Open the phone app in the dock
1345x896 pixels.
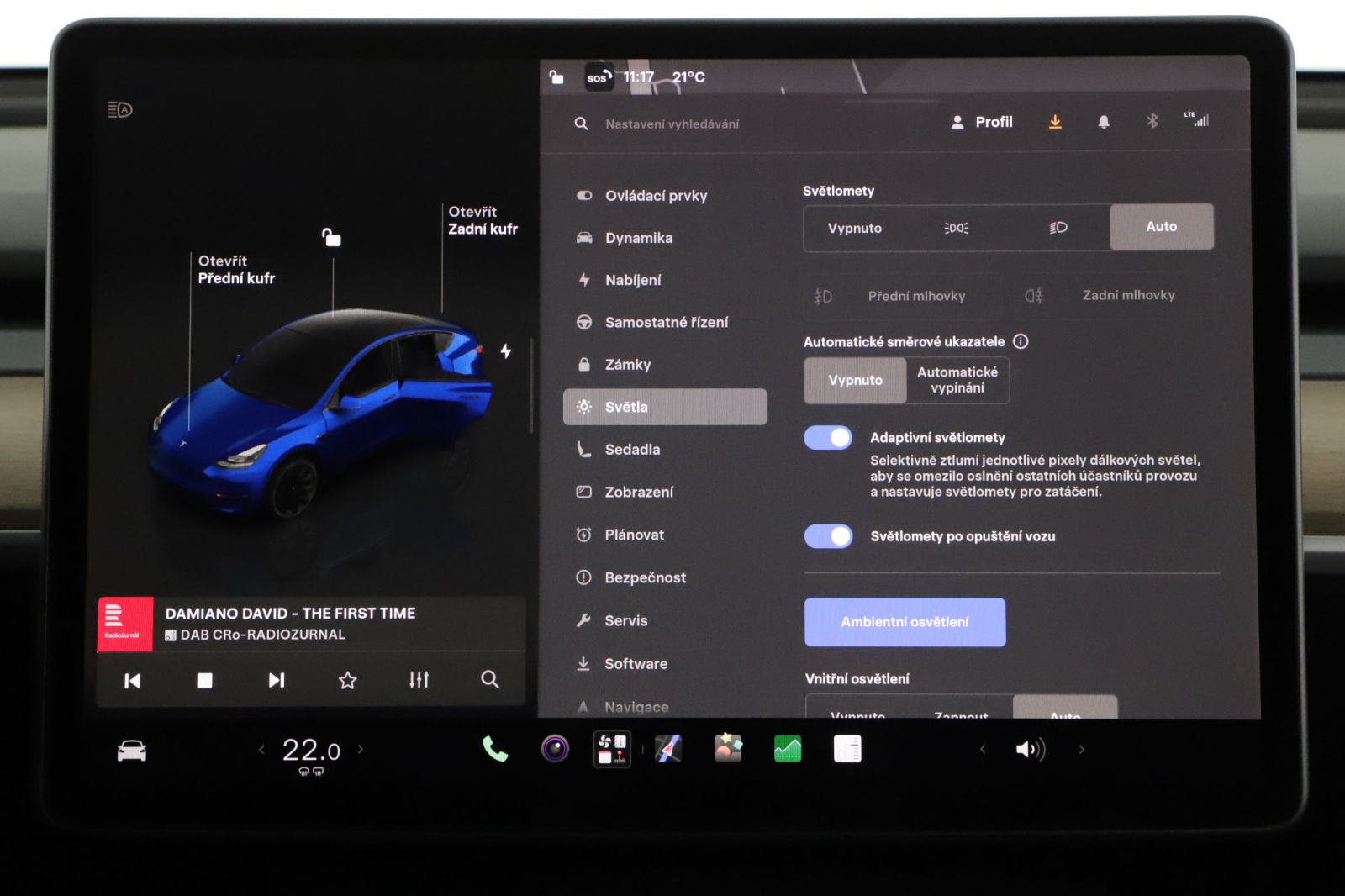pyautogui.click(x=494, y=748)
